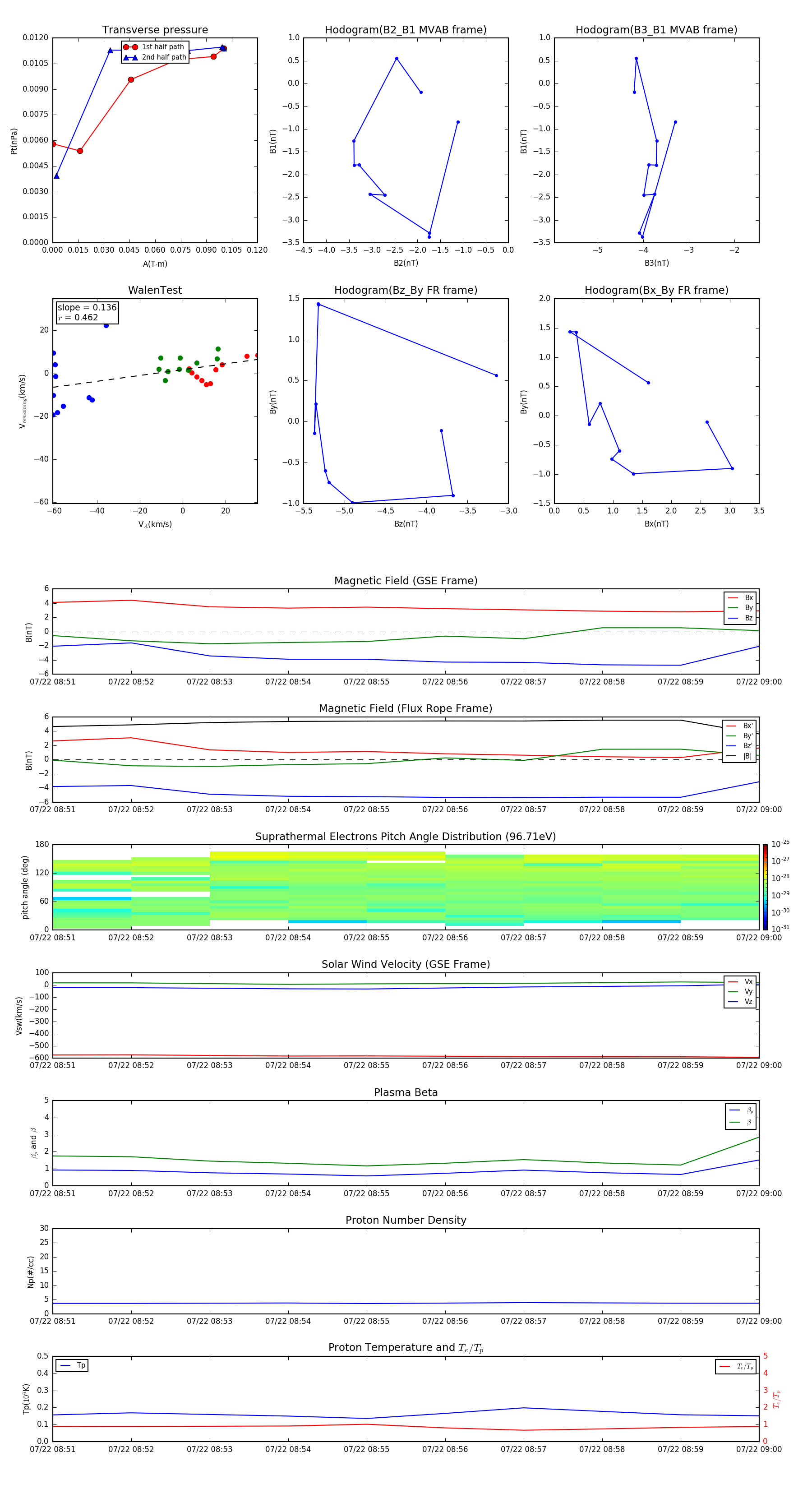Click the 'B2(nT)' x-axis label
The image size is (812, 1489).
point(406,263)
